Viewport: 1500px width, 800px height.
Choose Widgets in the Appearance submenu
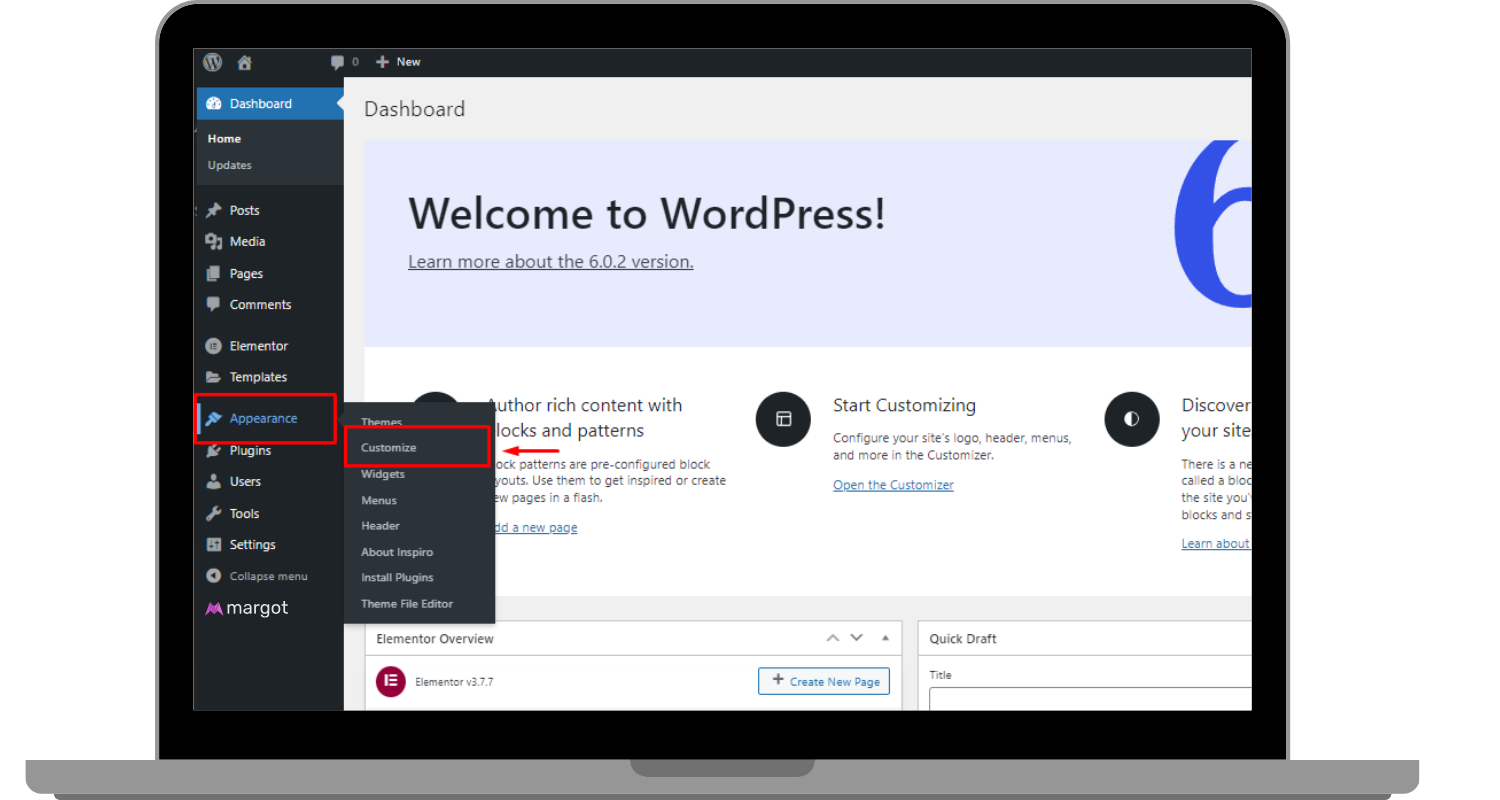(383, 474)
